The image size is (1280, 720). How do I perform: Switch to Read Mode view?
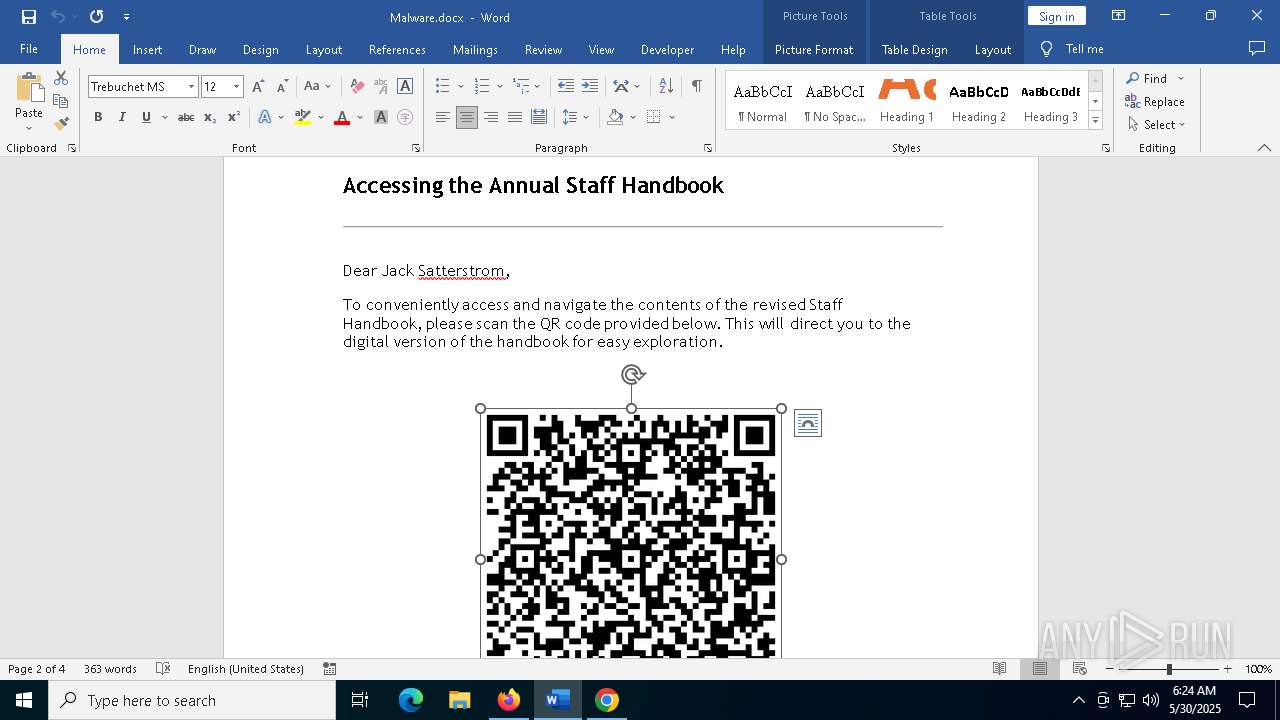point(999,669)
